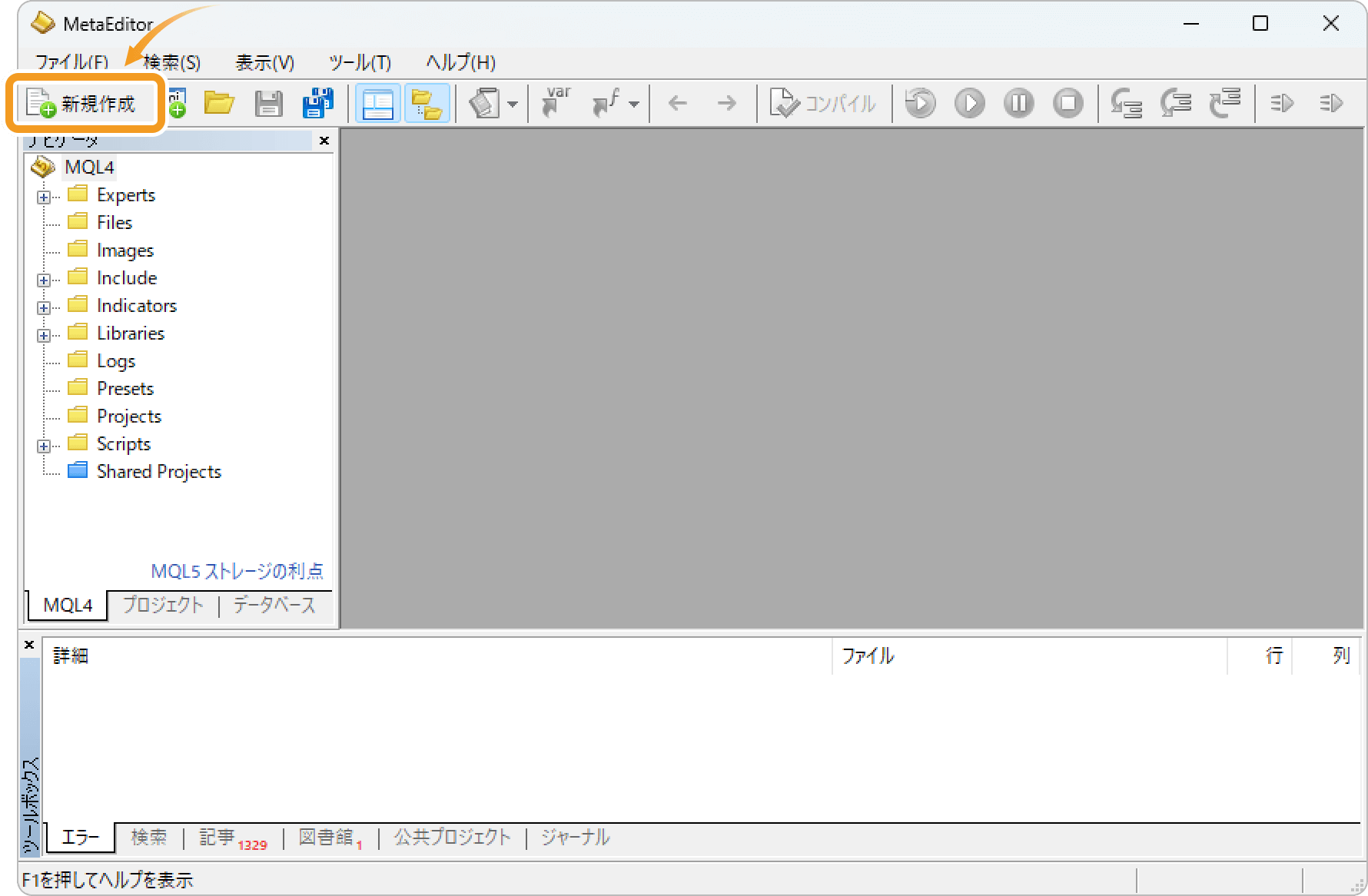Click the 新規作成 (New) button
This screenshot has width=1368, height=896.
[85, 103]
